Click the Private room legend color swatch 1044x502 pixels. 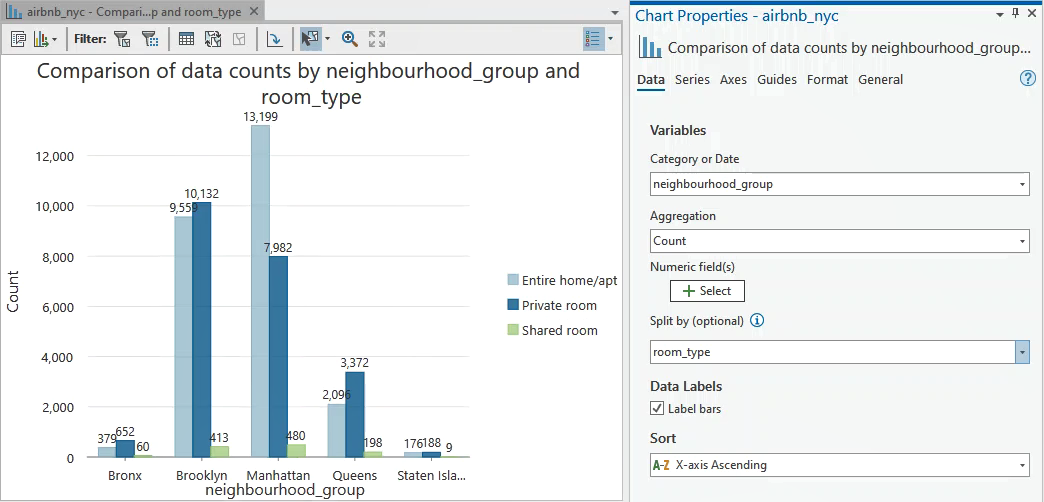click(x=513, y=306)
